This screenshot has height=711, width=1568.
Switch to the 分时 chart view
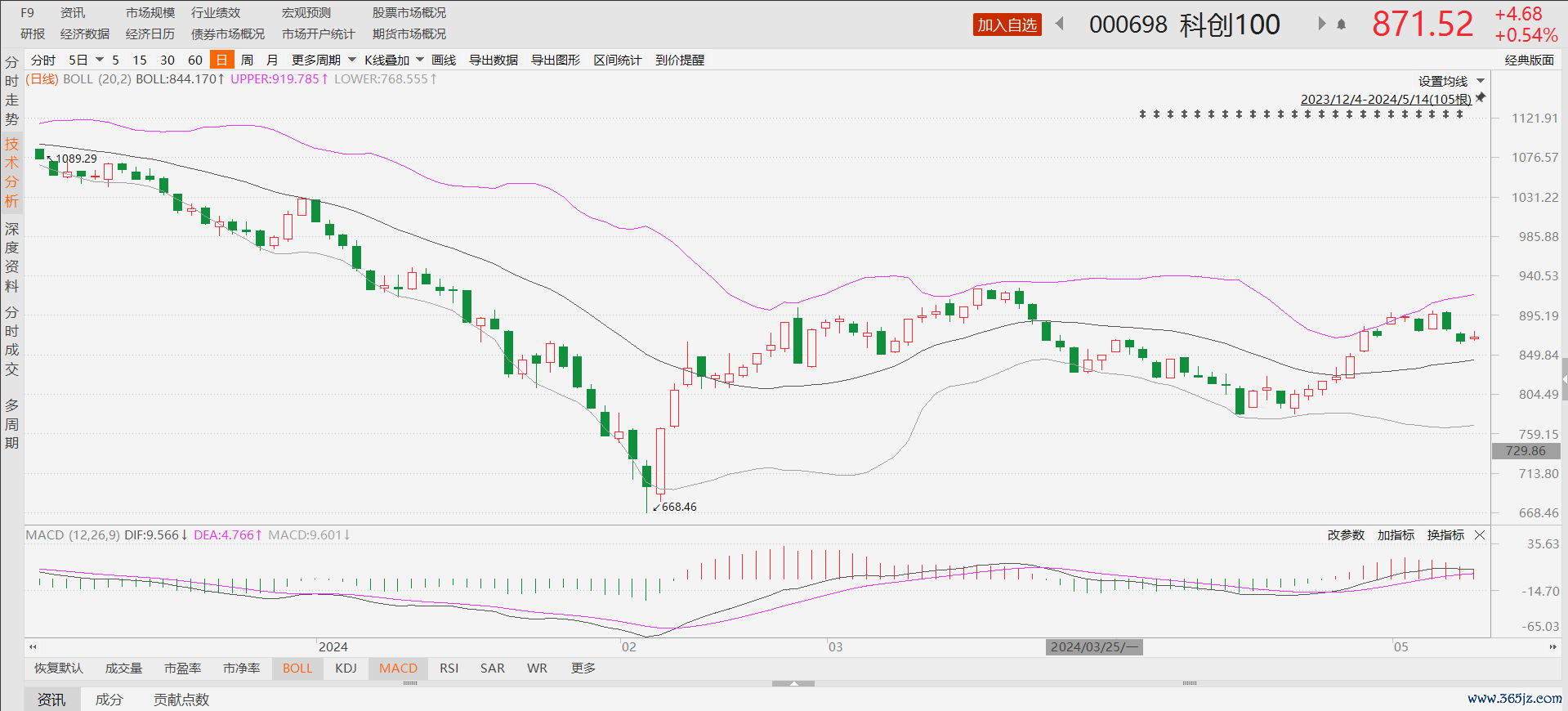point(42,60)
